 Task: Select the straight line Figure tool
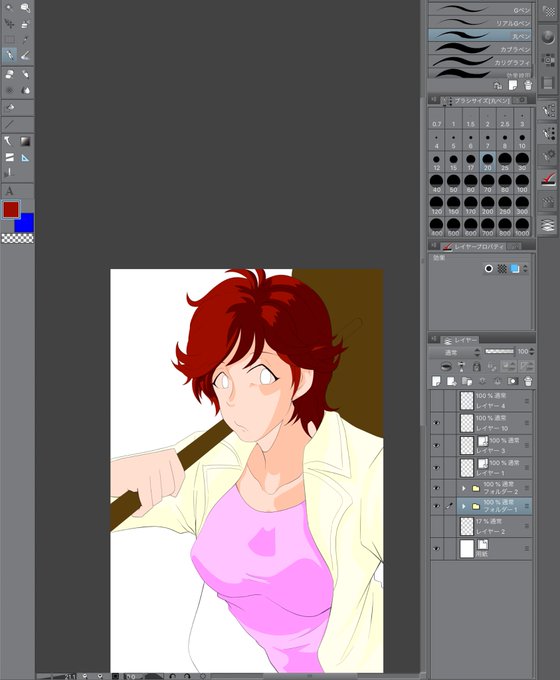tap(9, 125)
